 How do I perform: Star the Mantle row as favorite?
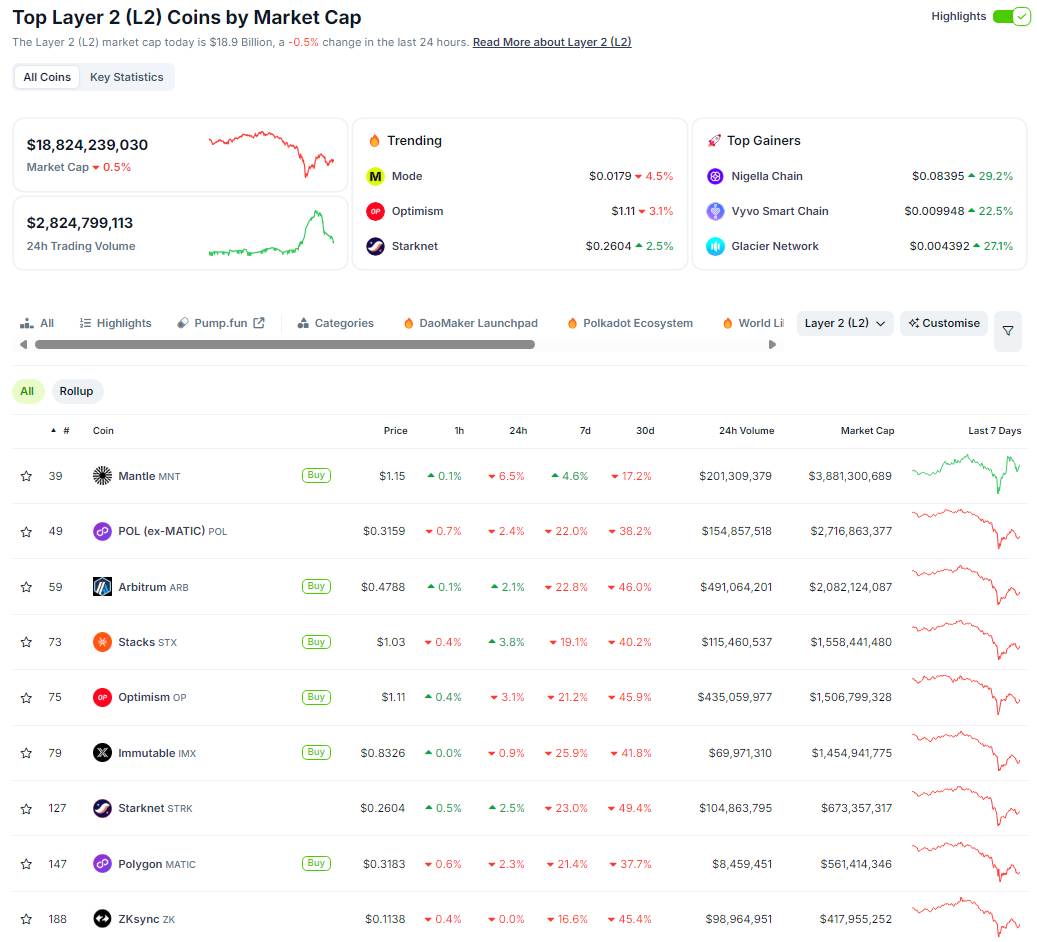(x=26, y=476)
